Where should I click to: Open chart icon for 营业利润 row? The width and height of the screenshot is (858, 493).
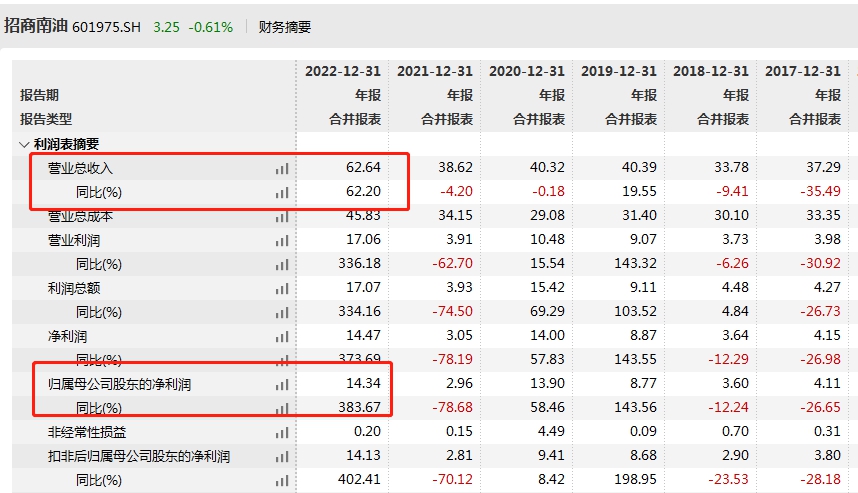point(282,241)
